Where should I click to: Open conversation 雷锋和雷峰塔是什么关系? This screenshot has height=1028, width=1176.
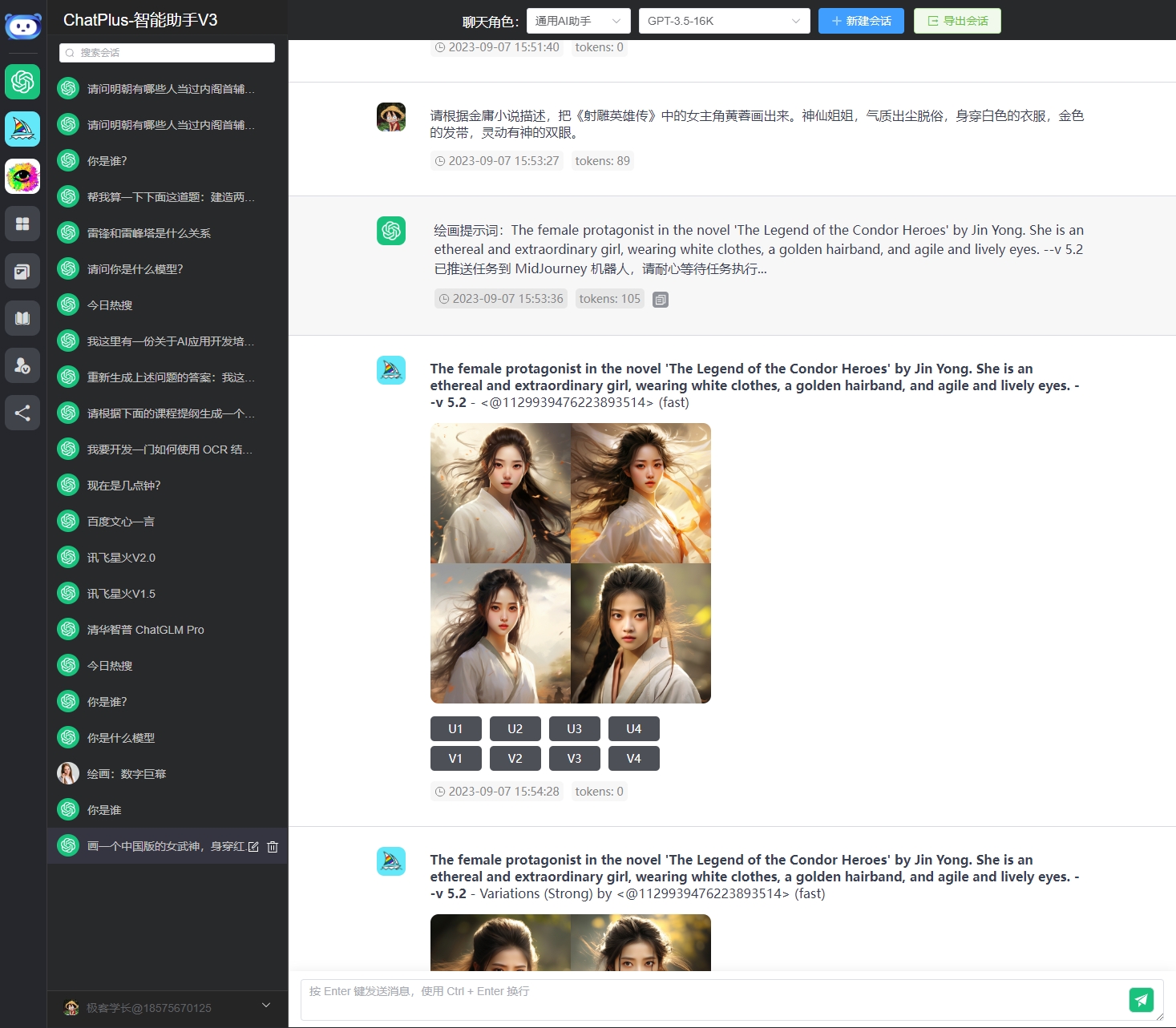167,232
